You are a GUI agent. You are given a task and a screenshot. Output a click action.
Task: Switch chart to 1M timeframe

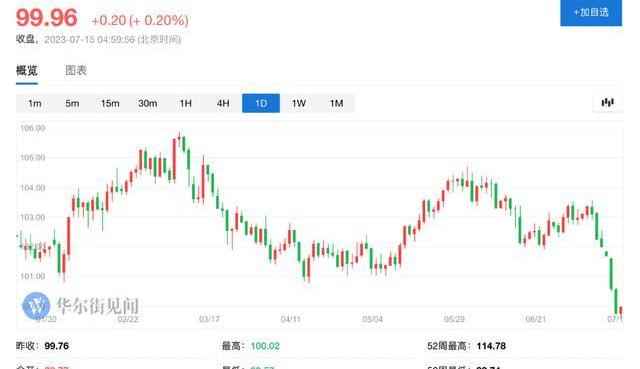[x=336, y=103]
